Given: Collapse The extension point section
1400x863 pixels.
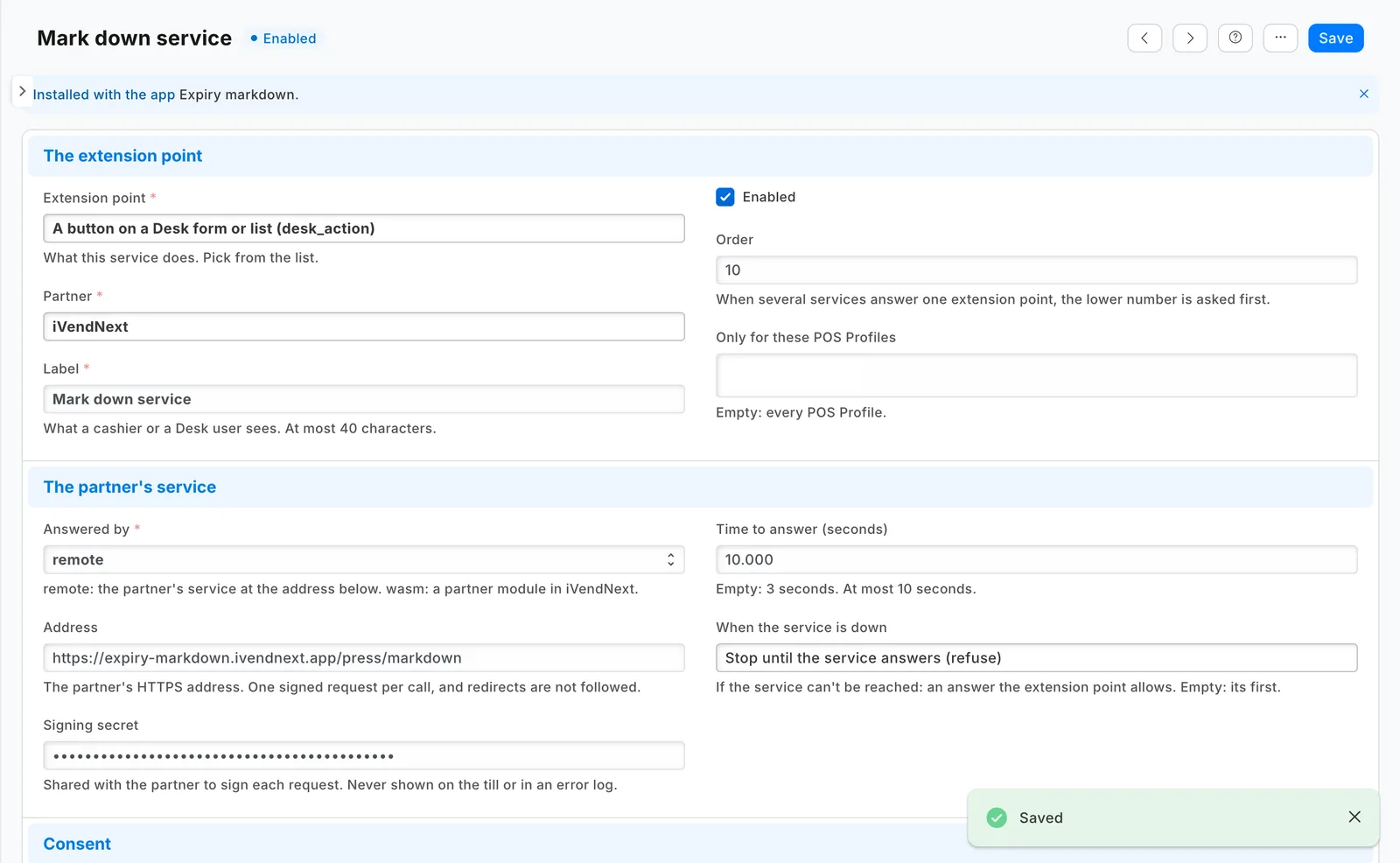Looking at the screenshot, I should pos(700,156).
